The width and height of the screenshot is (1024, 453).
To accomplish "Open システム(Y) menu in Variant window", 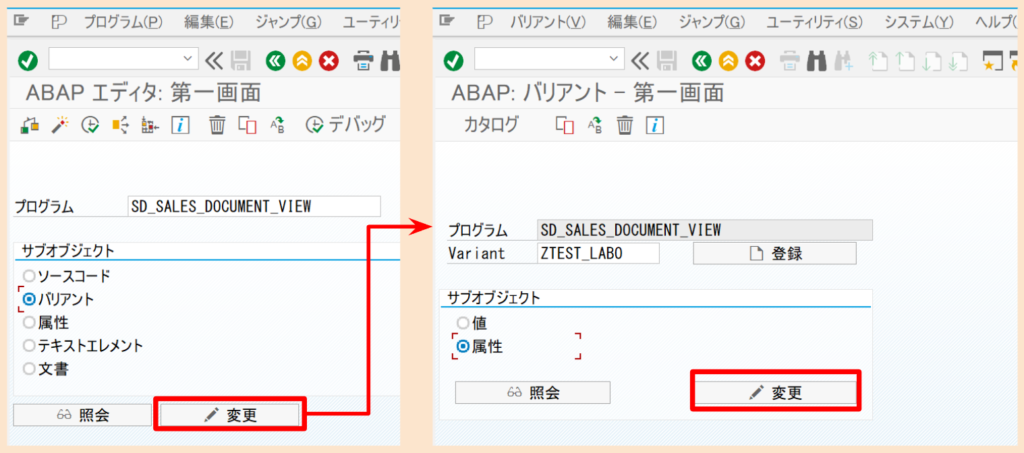I will click(919, 22).
